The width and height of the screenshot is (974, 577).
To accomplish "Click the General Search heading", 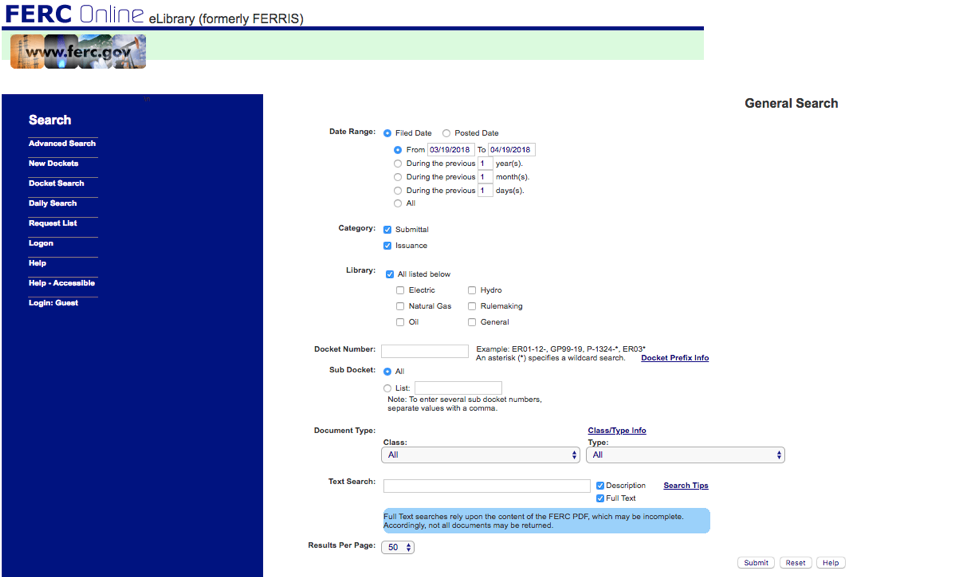I will pos(791,104).
